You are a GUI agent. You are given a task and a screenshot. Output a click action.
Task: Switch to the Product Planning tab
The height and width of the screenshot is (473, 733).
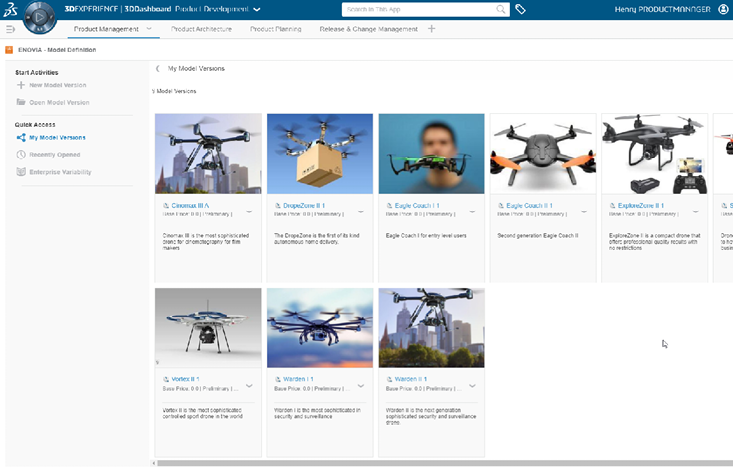tap(276, 29)
